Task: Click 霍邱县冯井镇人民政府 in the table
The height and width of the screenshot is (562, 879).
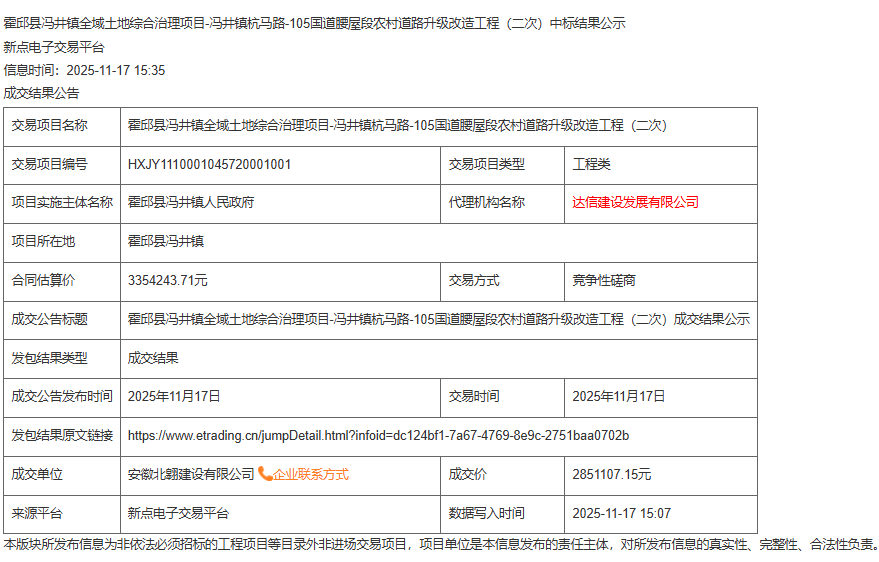Action: pos(191,202)
